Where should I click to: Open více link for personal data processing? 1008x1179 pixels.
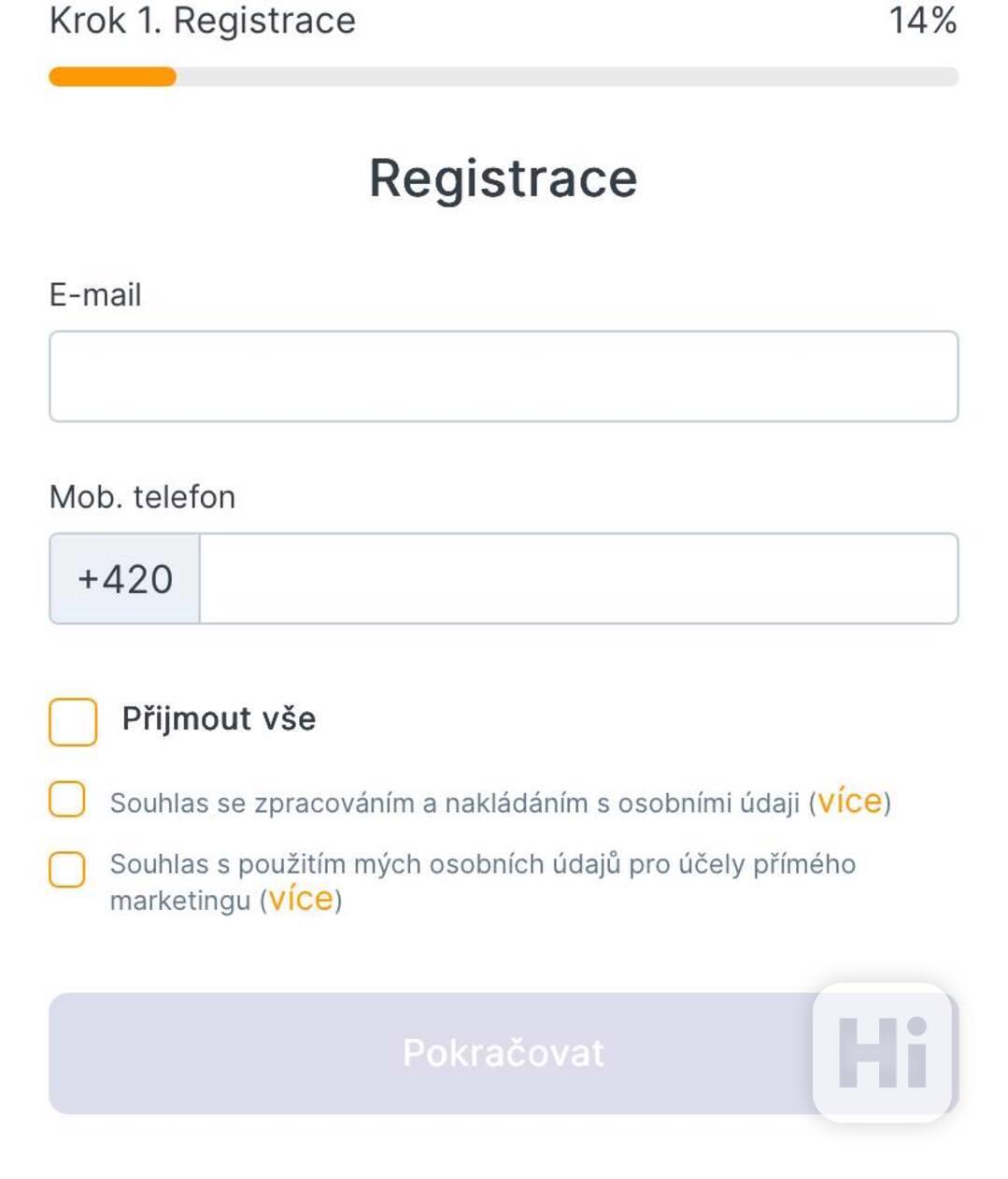click(x=849, y=802)
